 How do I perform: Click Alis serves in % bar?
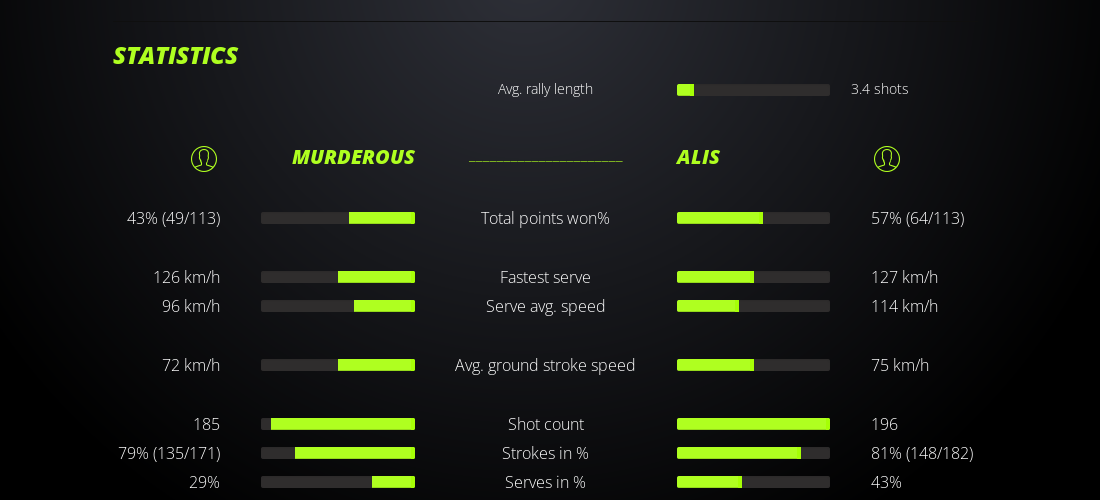pyautogui.click(x=753, y=482)
